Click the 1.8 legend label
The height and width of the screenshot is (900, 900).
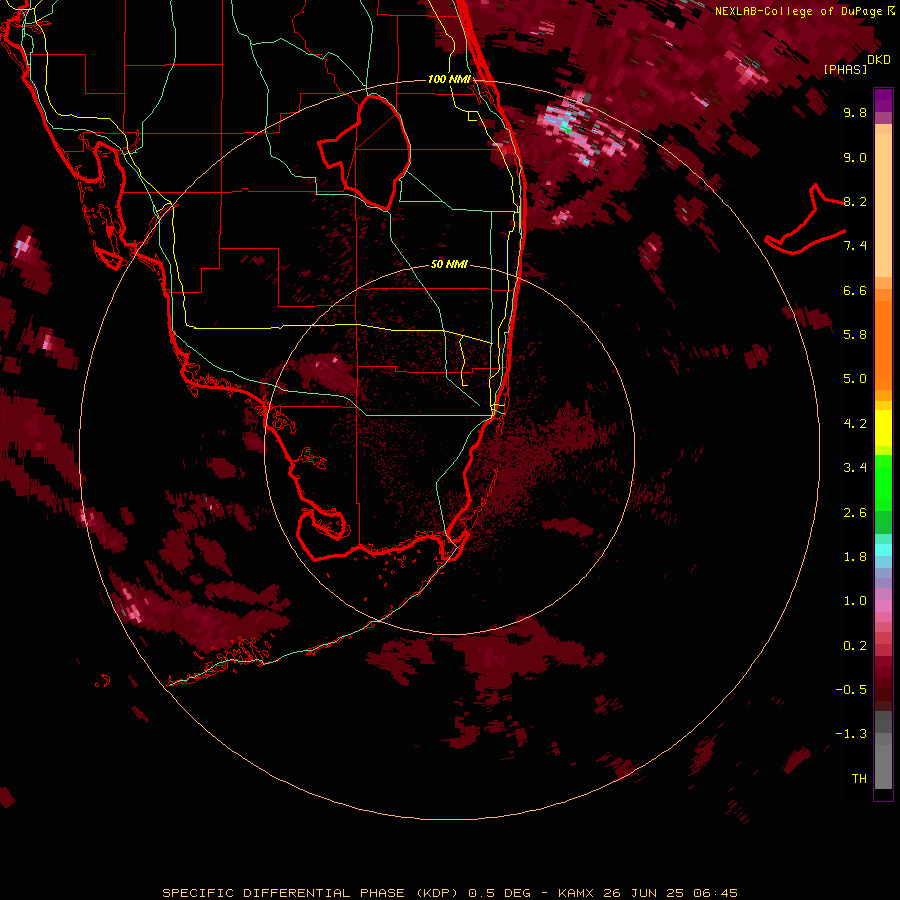855,557
